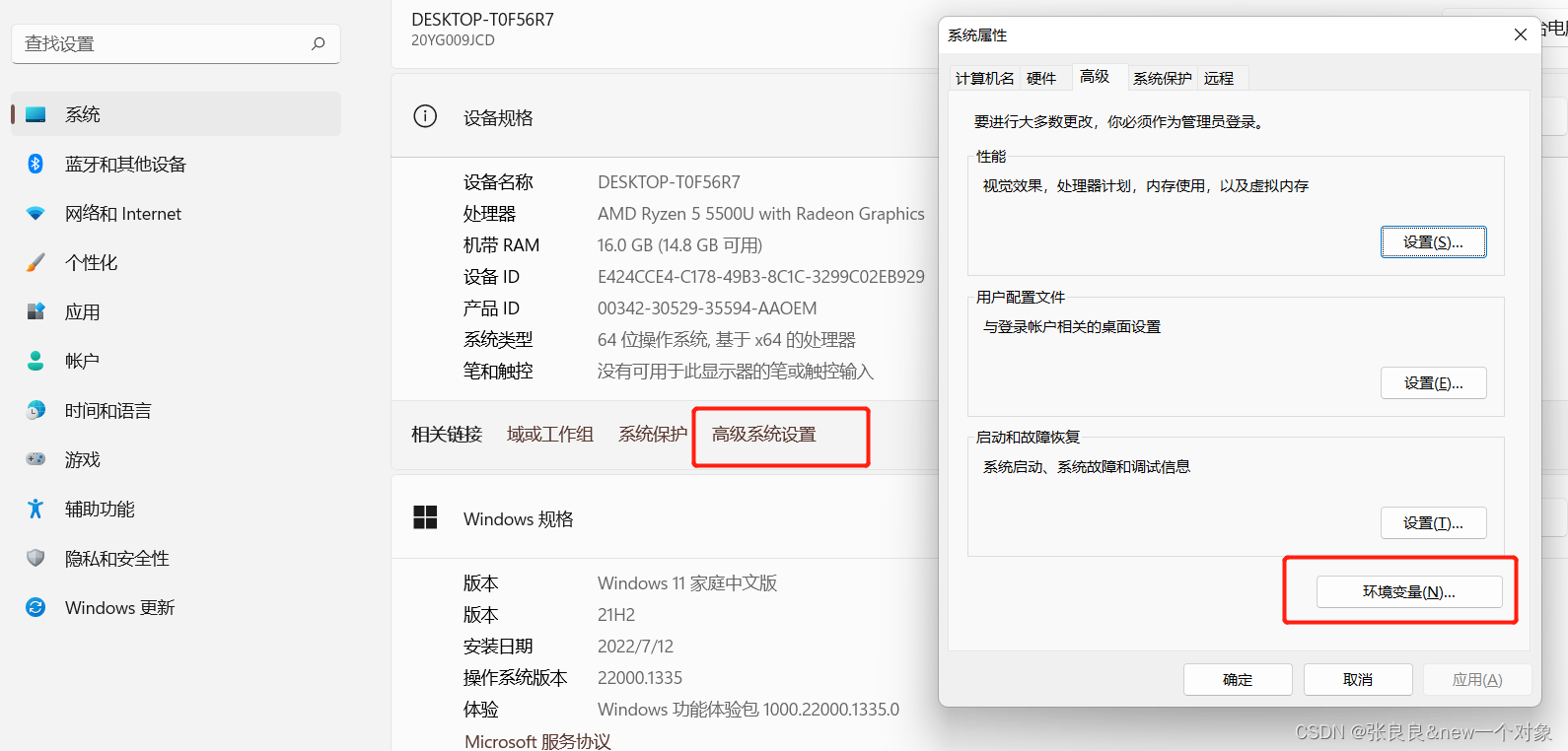Open 时间和语言 settings category

click(176, 410)
